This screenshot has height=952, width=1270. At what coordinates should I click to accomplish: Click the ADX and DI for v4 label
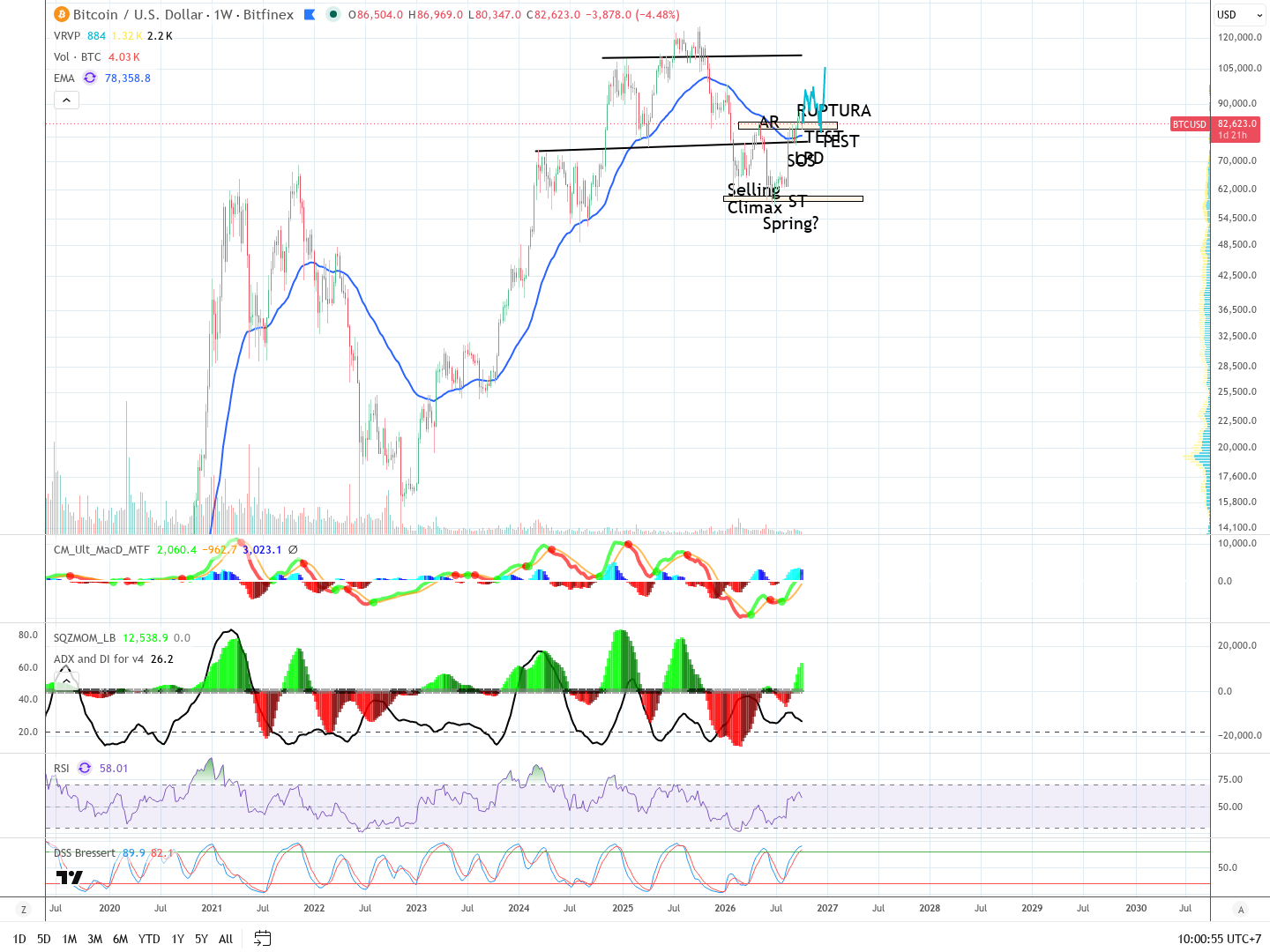point(99,658)
